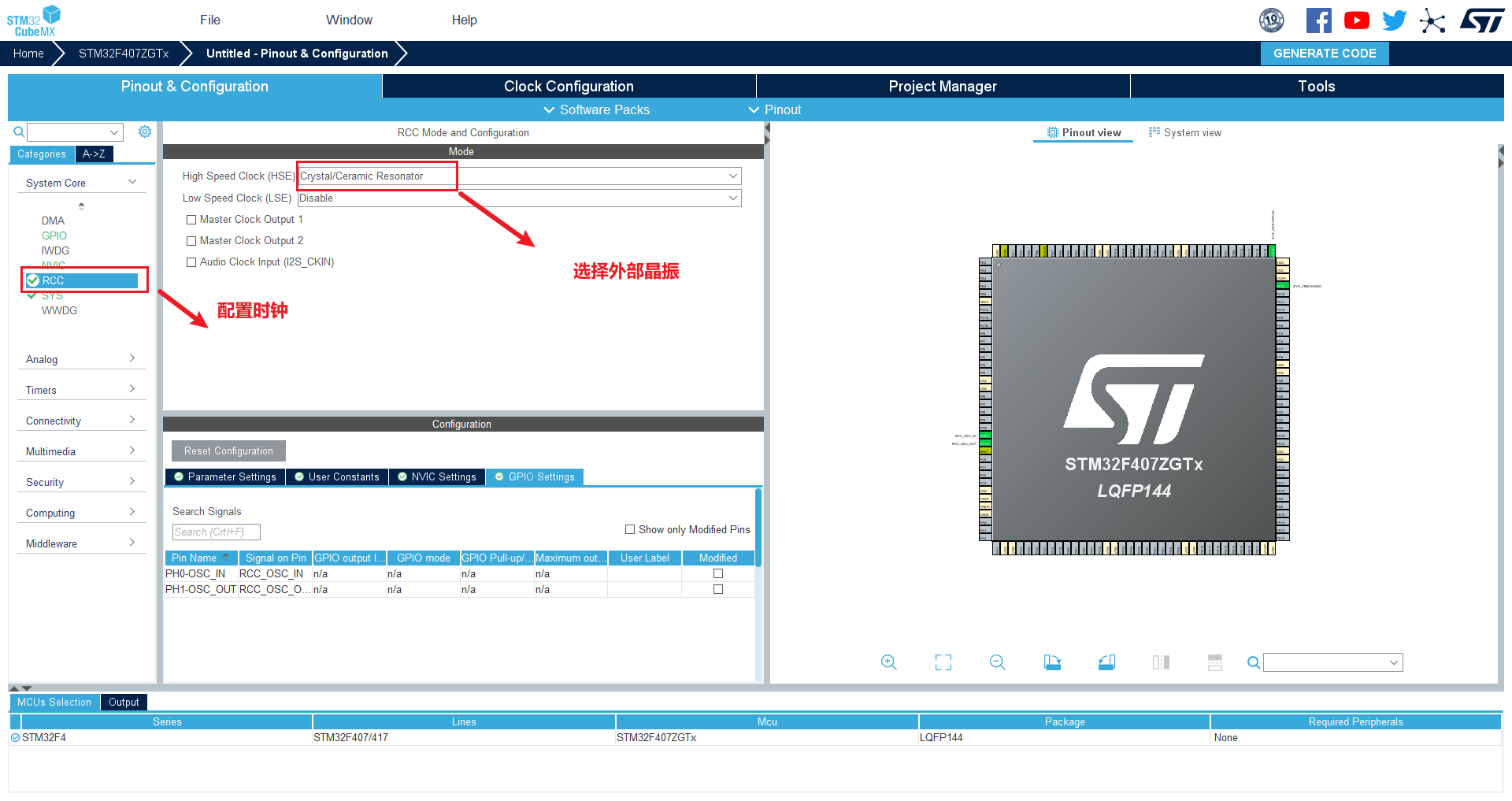Open Parameter Settings tab
This screenshot has height=801, width=1512.
point(225,477)
